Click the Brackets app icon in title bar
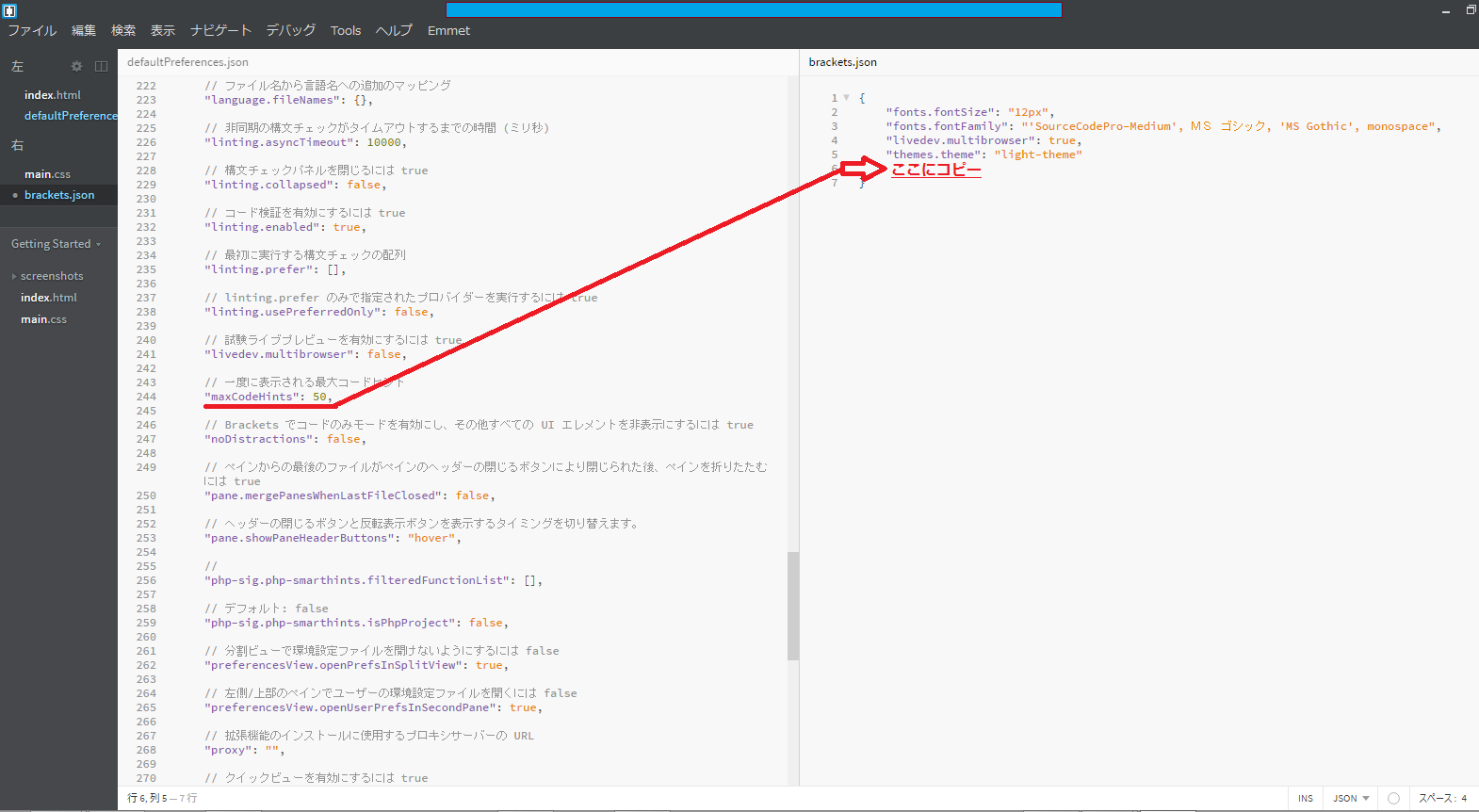The width and height of the screenshot is (1479, 812). [x=9, y=10]
